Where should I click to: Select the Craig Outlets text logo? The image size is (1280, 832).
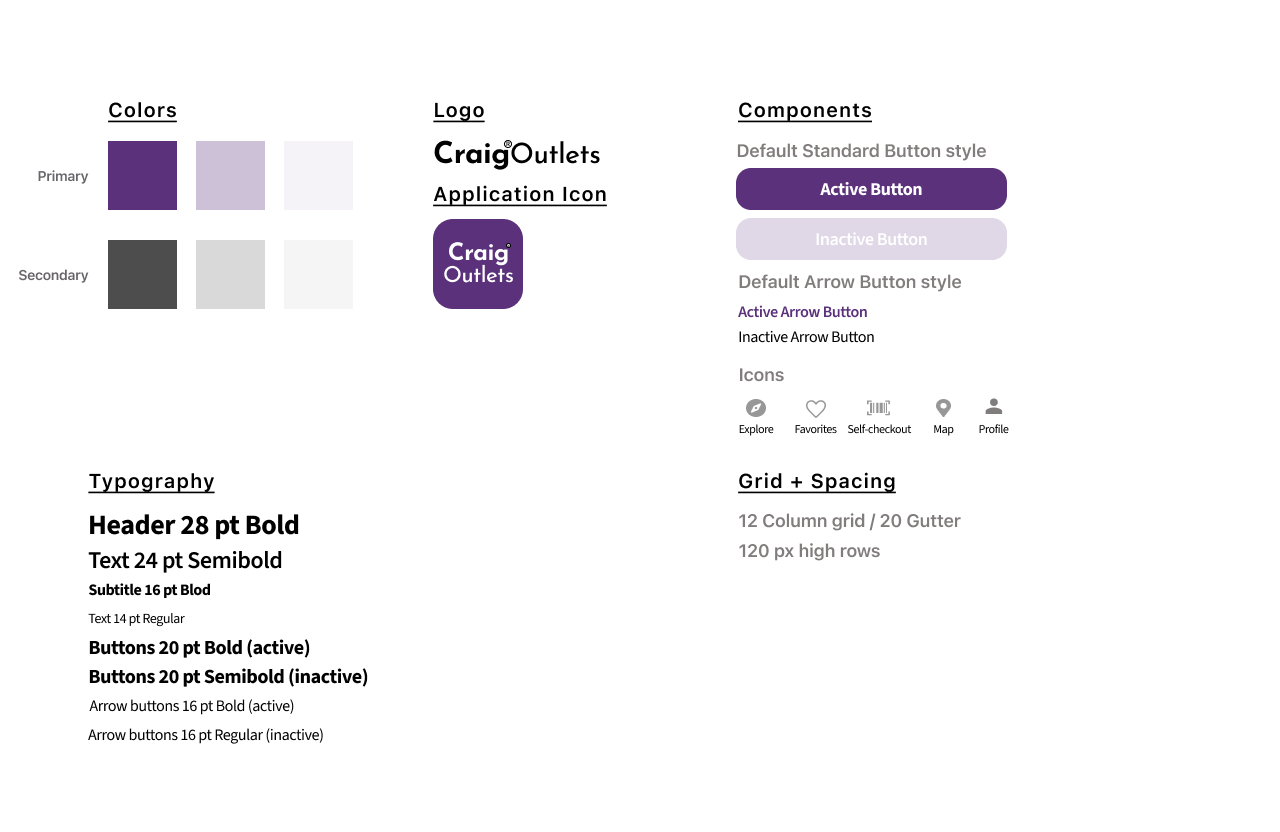[x=517, y=153]
